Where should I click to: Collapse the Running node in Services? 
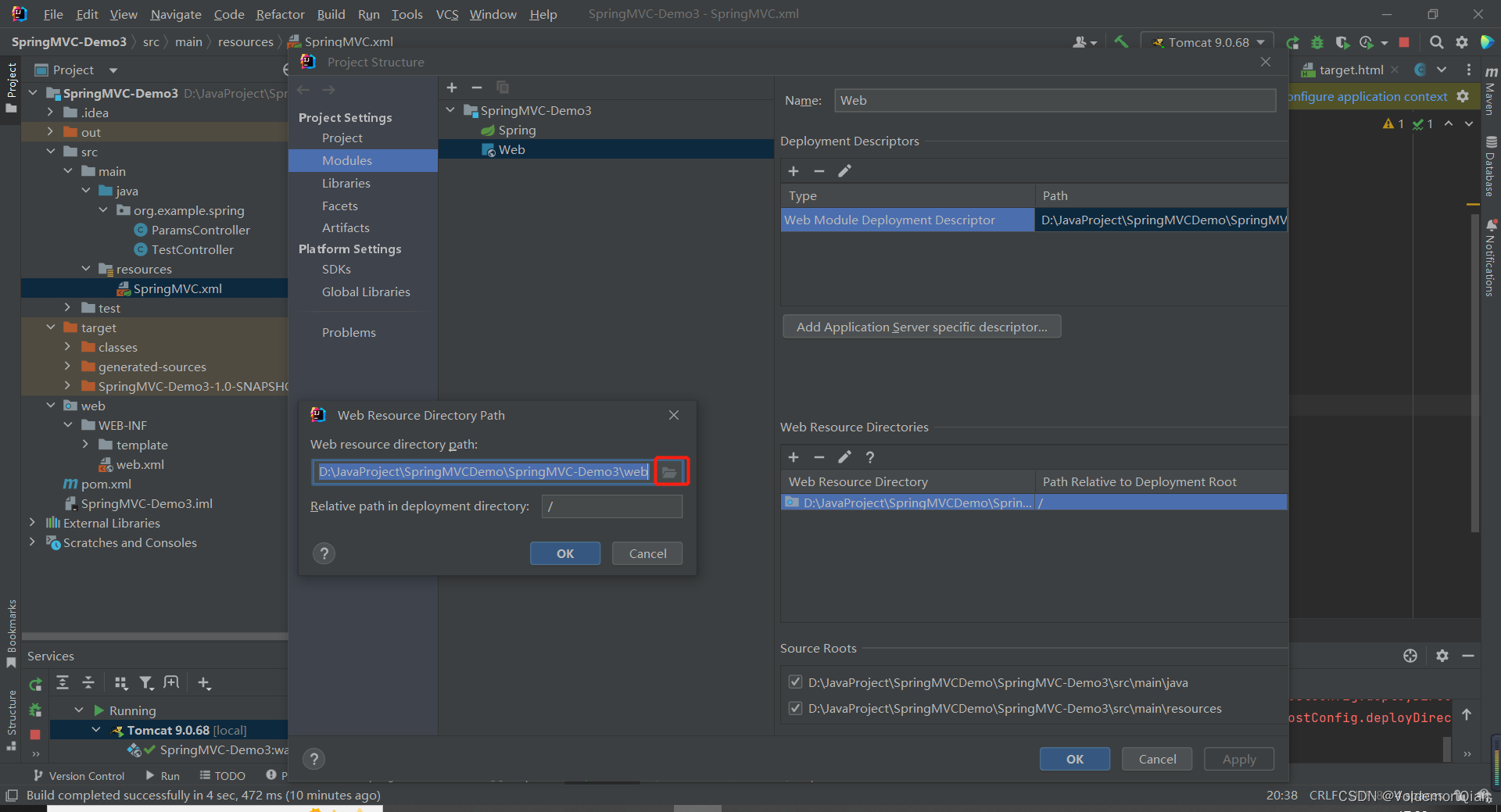point(79,710)
